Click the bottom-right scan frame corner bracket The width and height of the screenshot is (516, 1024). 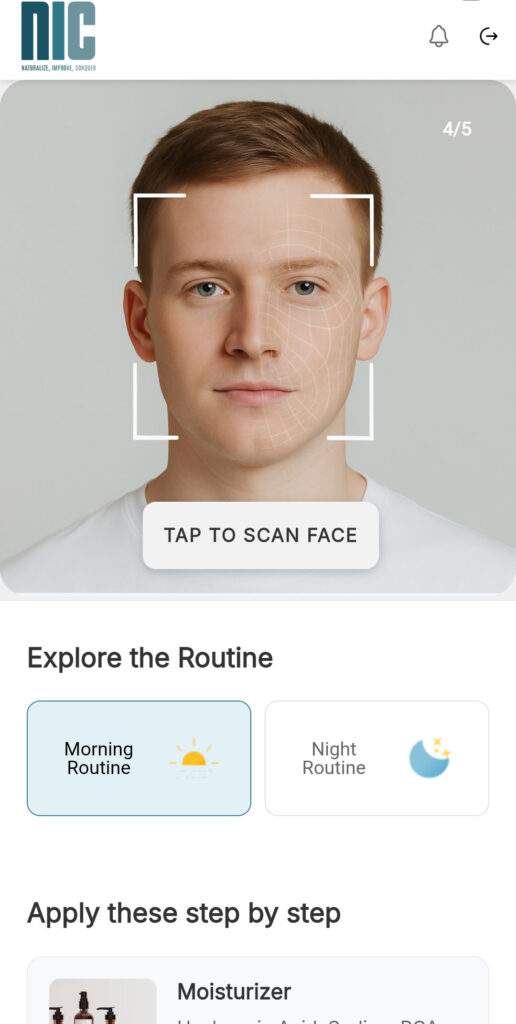tap(351, 401)
